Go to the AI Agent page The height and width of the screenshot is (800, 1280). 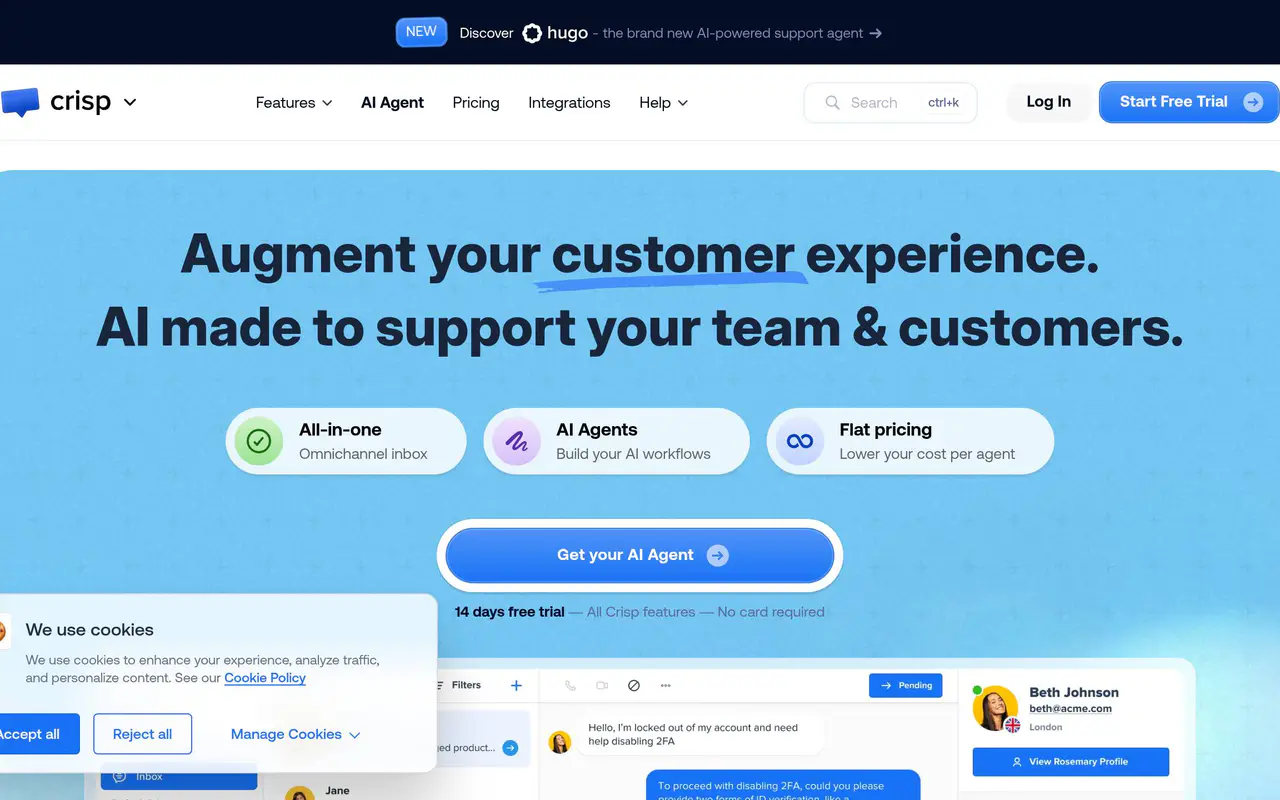pos(392,102)
